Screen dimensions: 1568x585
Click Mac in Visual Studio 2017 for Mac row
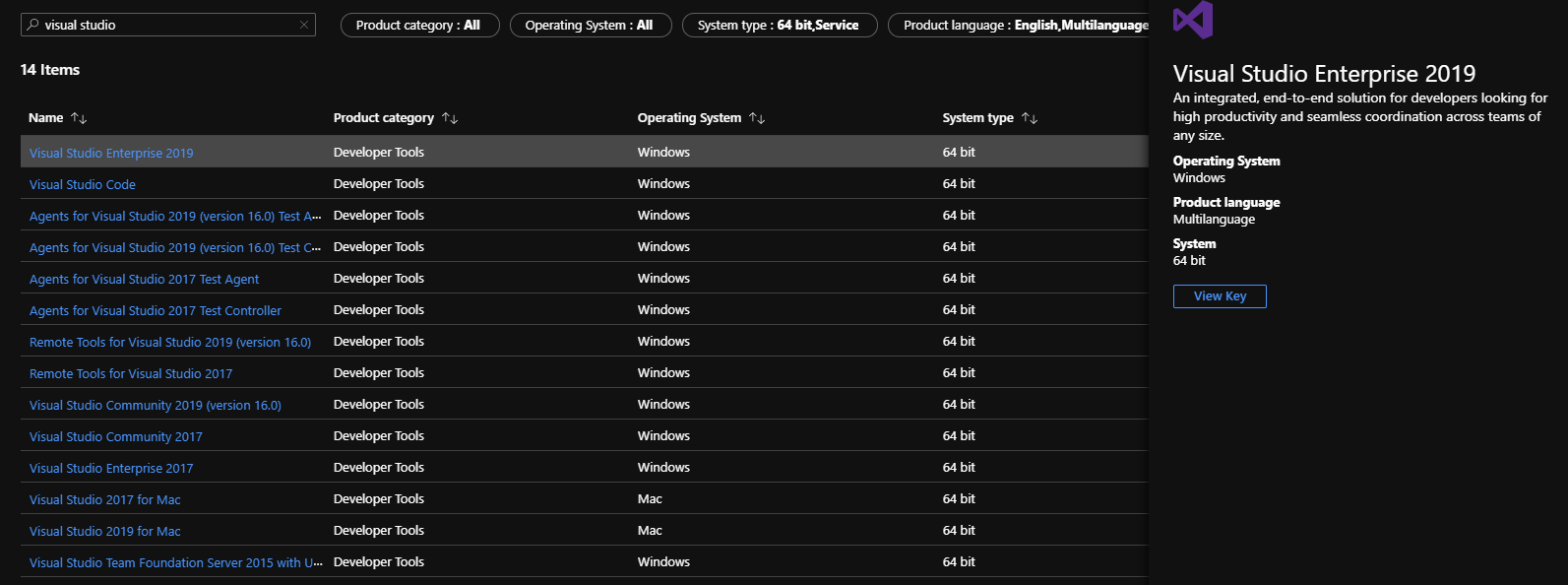(x=650, y=499)
